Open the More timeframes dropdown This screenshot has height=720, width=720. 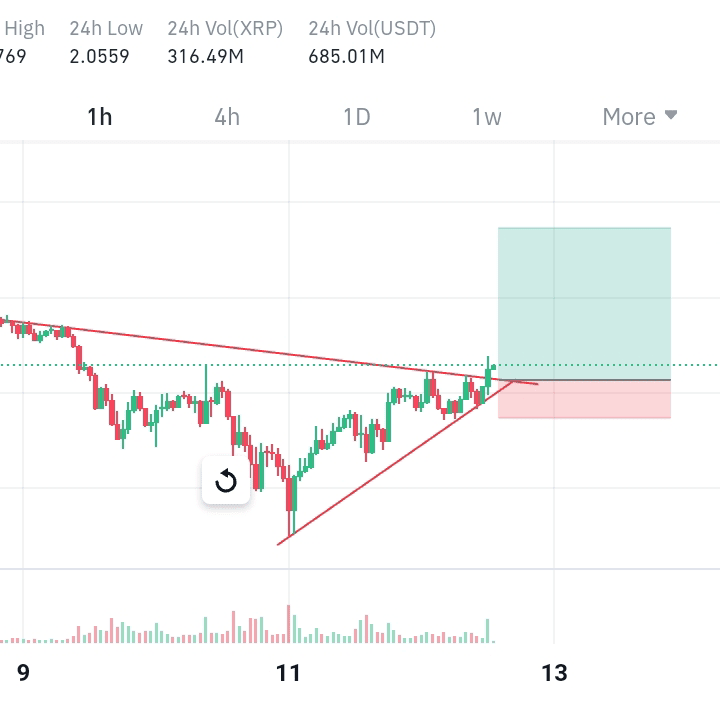coord(640,117)
